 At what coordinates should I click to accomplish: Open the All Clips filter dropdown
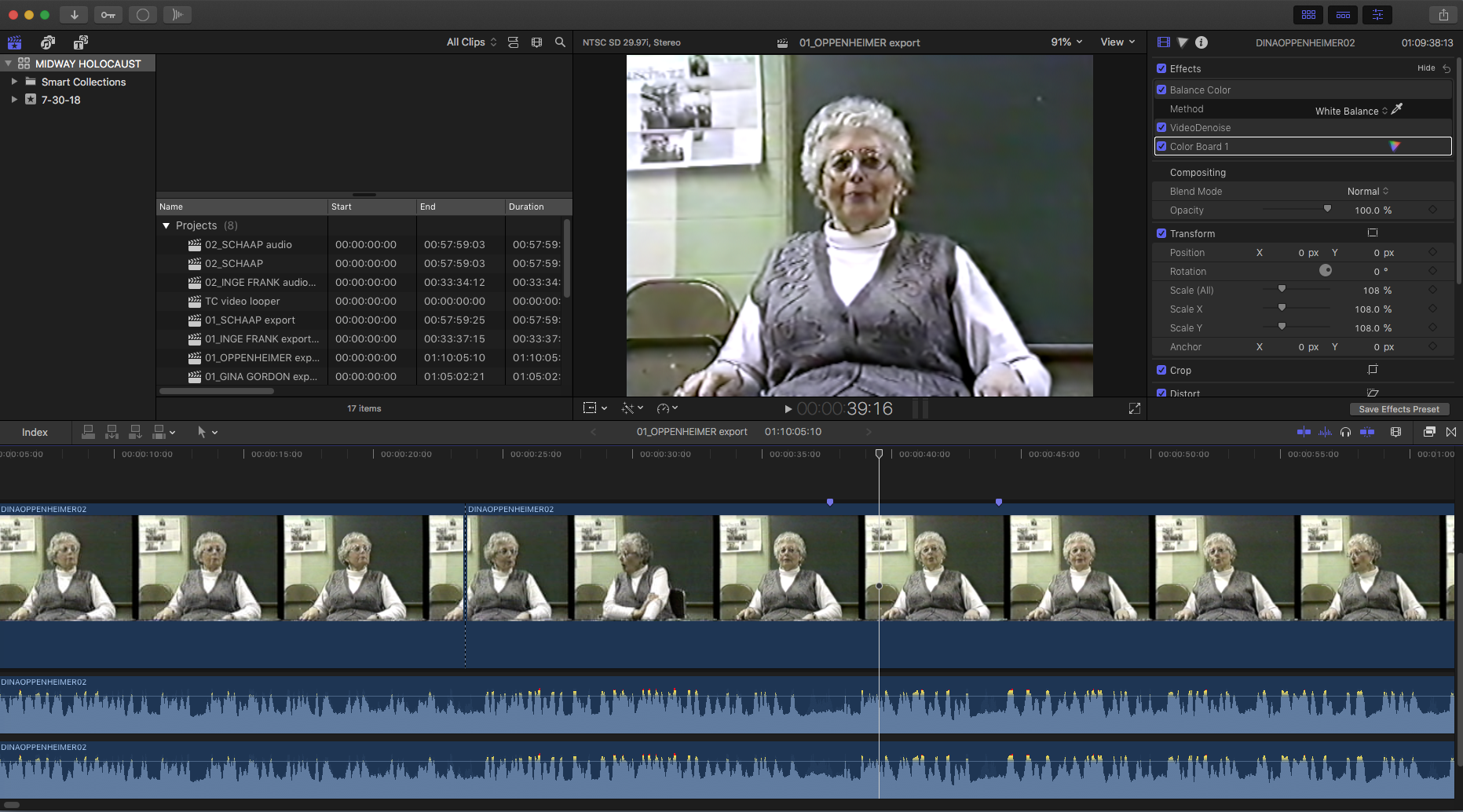coord(471,42)
